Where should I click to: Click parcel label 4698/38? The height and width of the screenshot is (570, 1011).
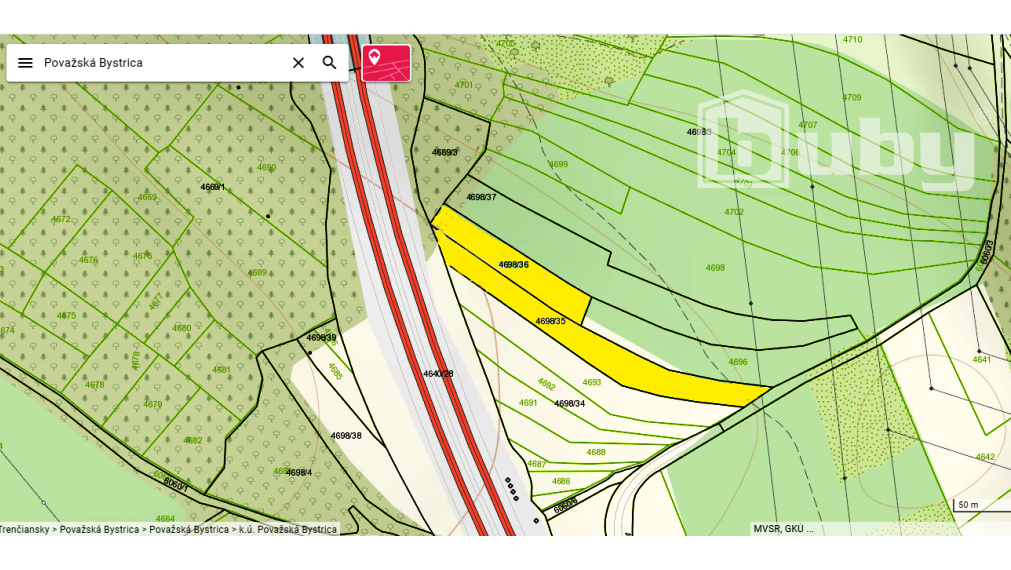pyautogui.click(x=346, y=436)
